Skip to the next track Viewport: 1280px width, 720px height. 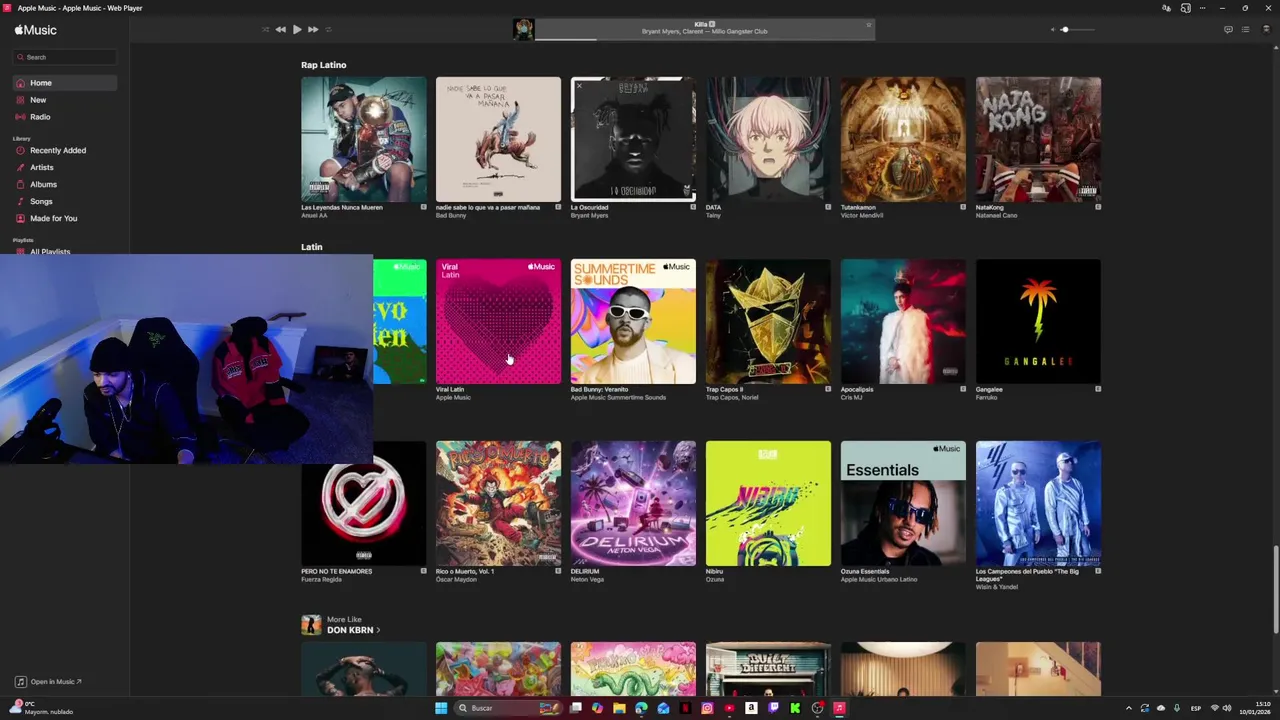[x=313, y=29]
